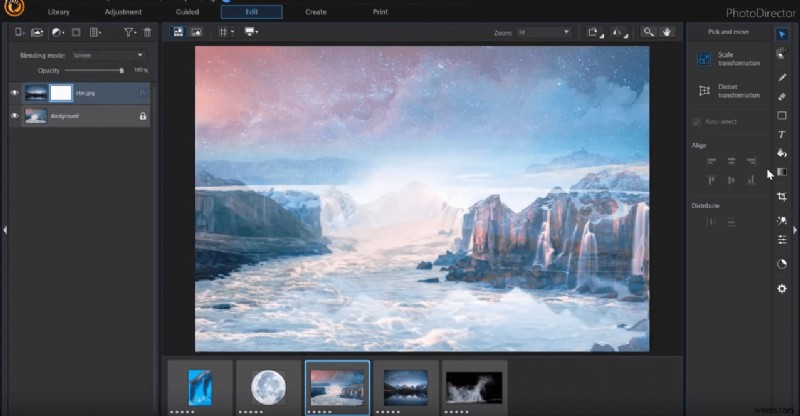Hide the background layer

(x=14, y=116)
